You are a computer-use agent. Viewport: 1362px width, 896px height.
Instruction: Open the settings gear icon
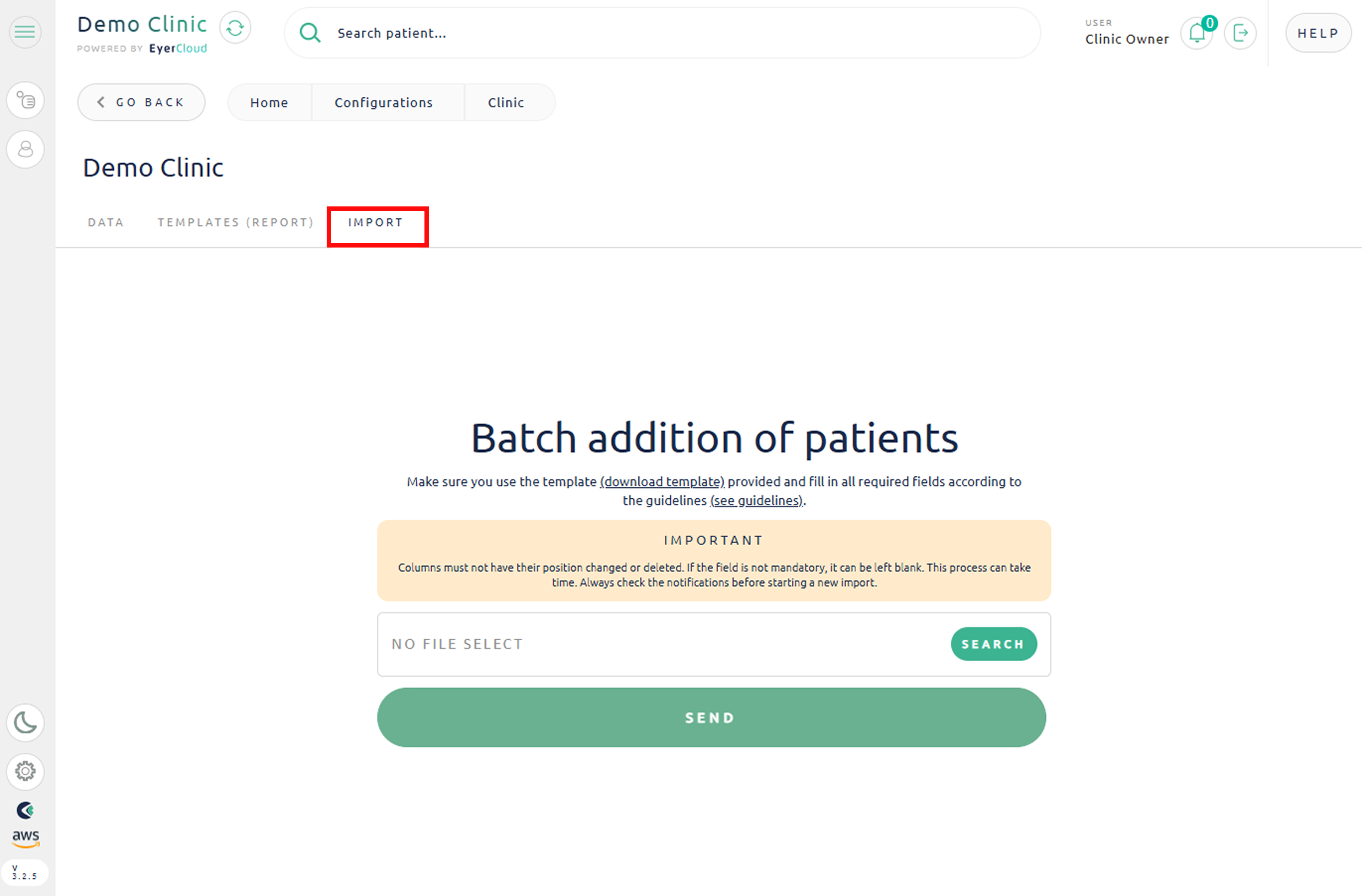25,771
